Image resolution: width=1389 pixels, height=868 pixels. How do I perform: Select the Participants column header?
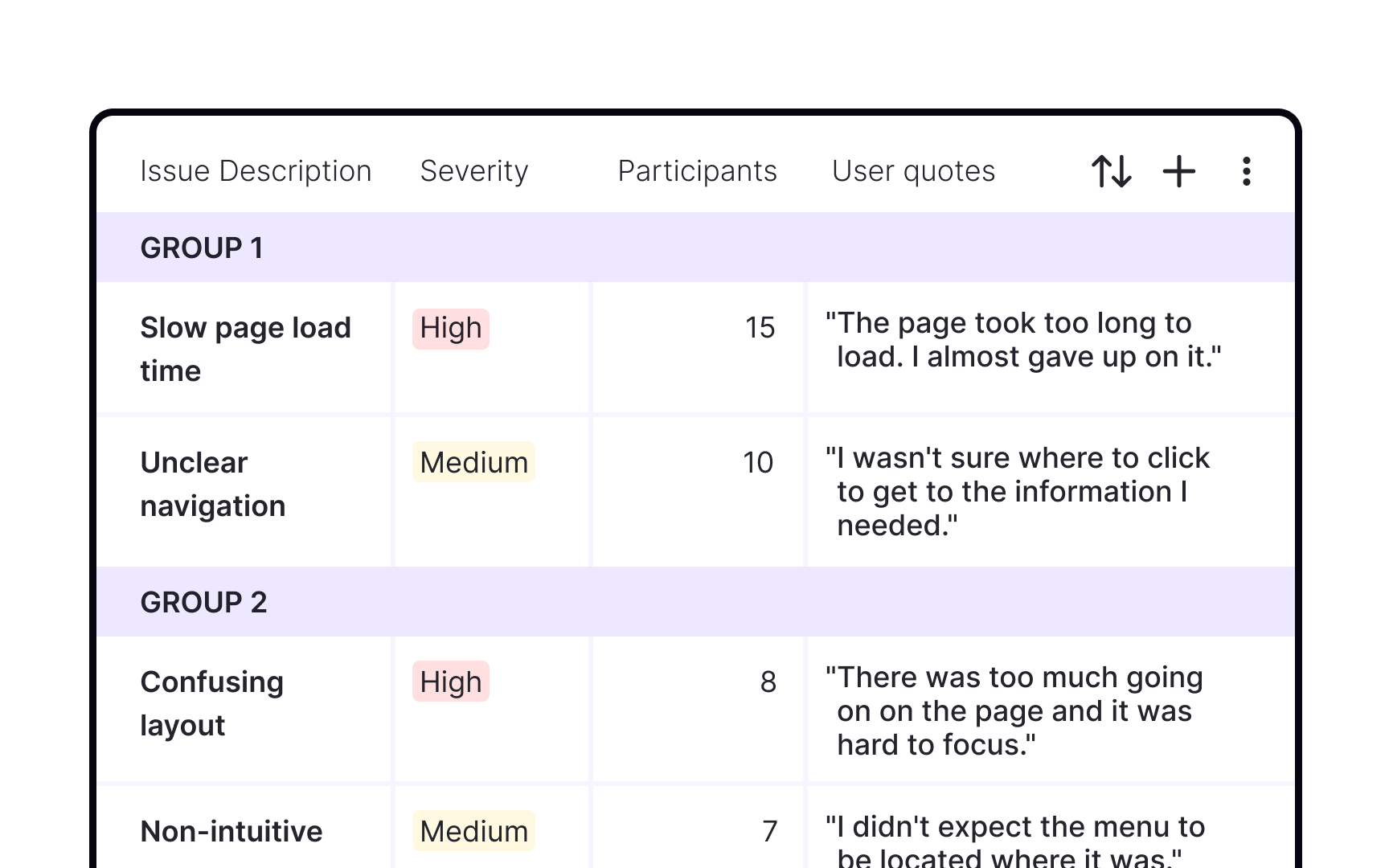pyautogui.click(x=697, y=171)
